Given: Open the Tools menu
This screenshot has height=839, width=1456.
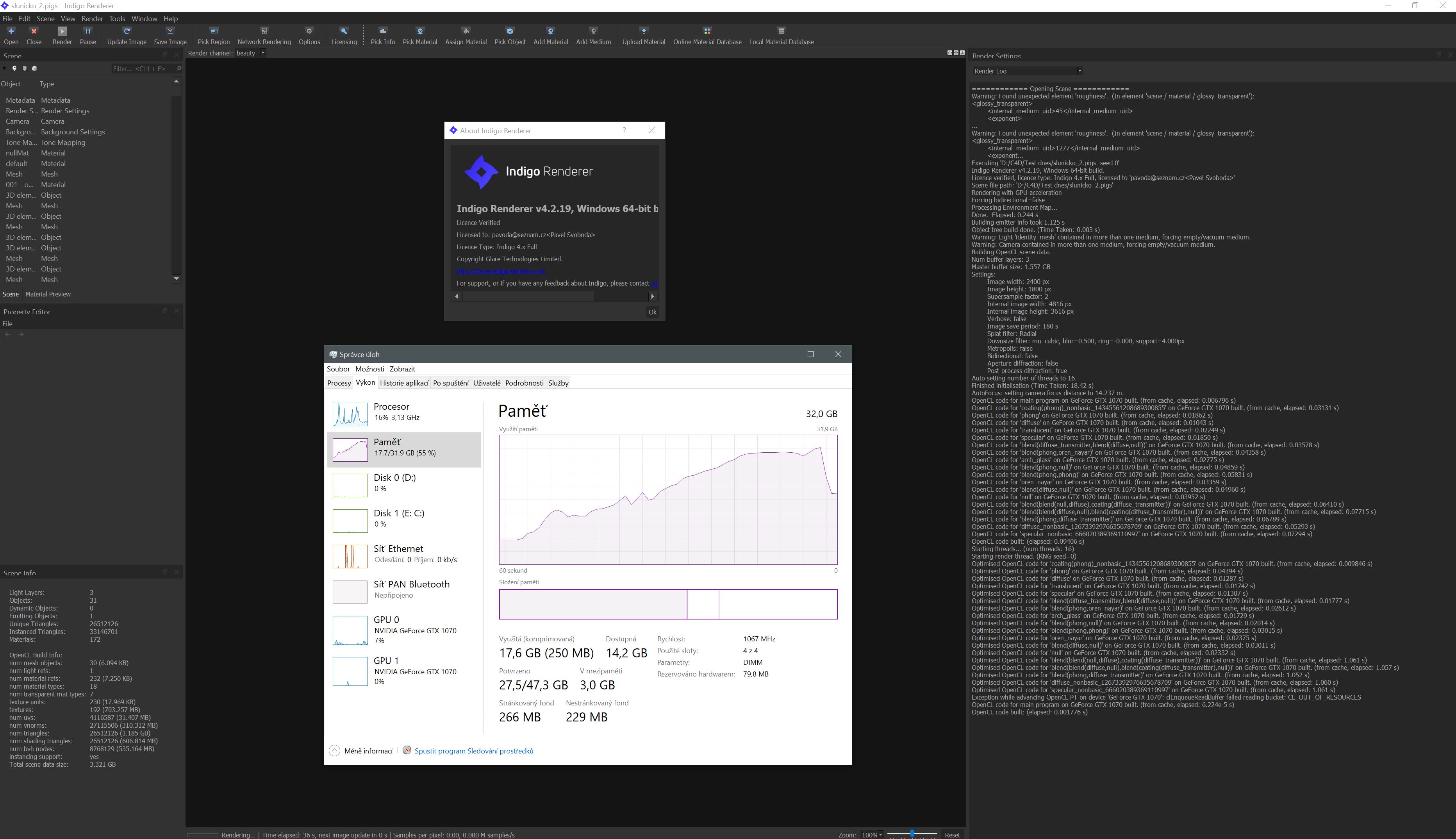Looking at the screenshot, I should (x=117, y=18).
